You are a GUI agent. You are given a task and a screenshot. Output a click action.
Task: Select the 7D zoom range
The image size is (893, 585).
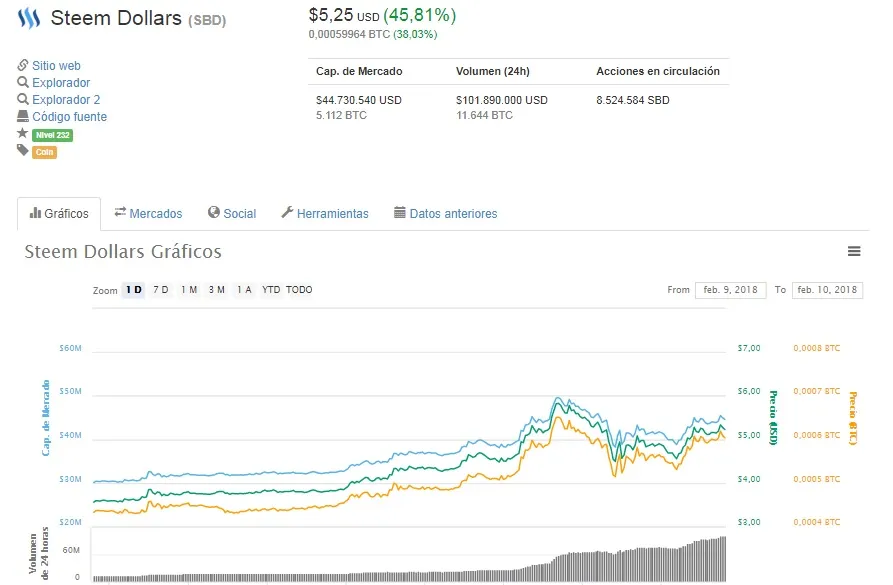[x=161, y=290]
